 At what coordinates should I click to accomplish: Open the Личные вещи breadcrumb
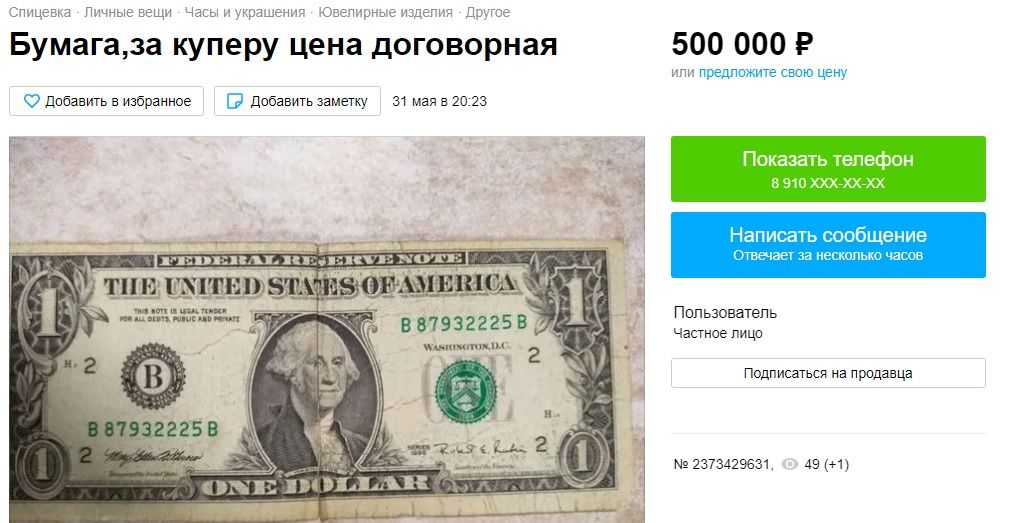pos(128,12)
